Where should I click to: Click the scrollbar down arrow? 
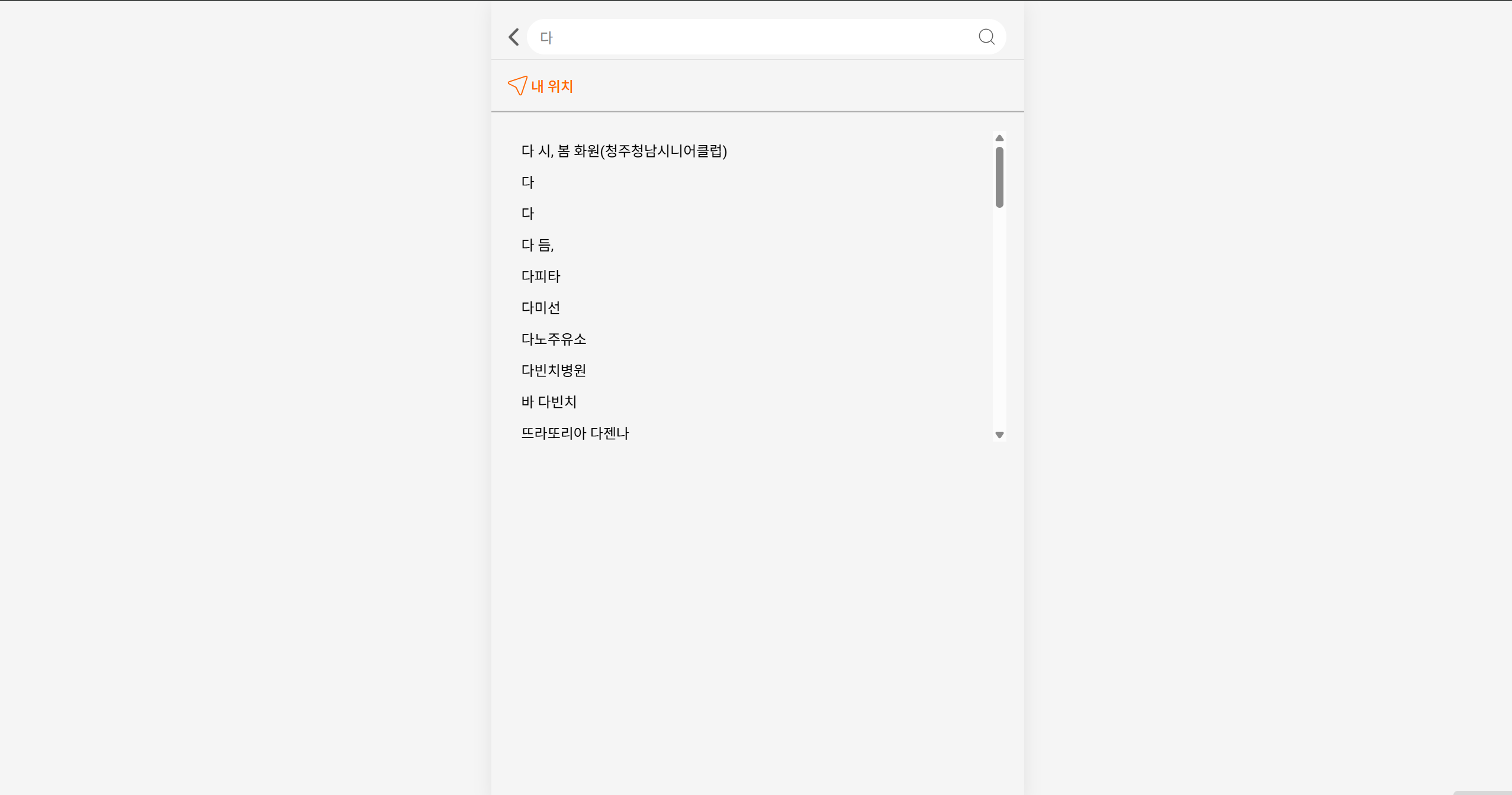pos(999,435)
